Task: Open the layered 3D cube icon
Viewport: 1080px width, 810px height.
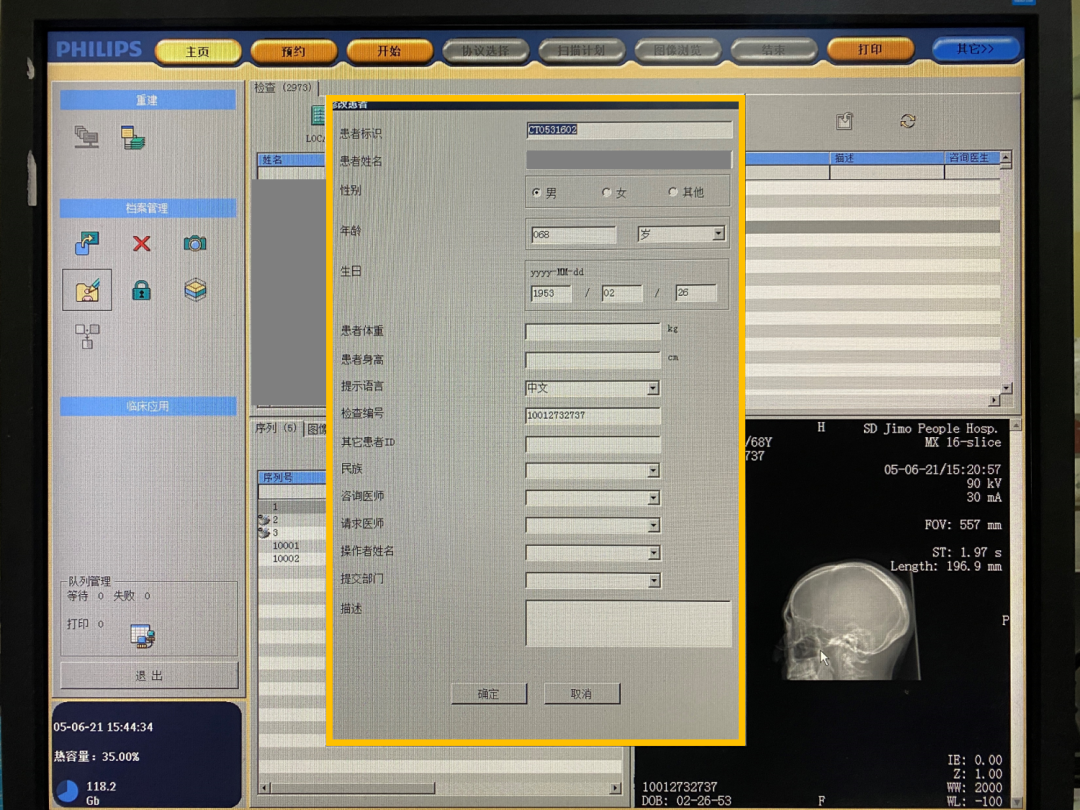Action: click(x=195, y=290)
